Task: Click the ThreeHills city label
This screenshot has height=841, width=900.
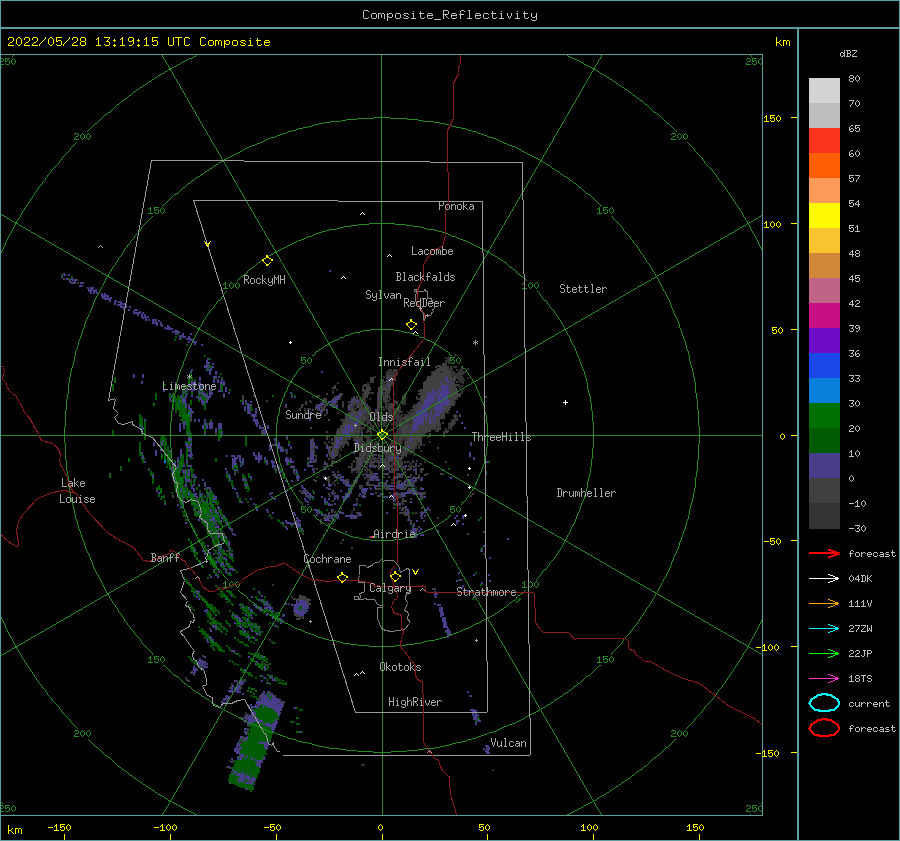Action: (501, 437)
